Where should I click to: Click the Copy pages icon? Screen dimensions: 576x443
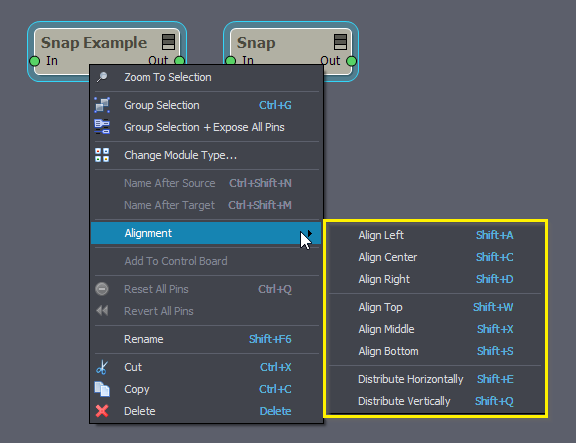(x=102, y=389)
